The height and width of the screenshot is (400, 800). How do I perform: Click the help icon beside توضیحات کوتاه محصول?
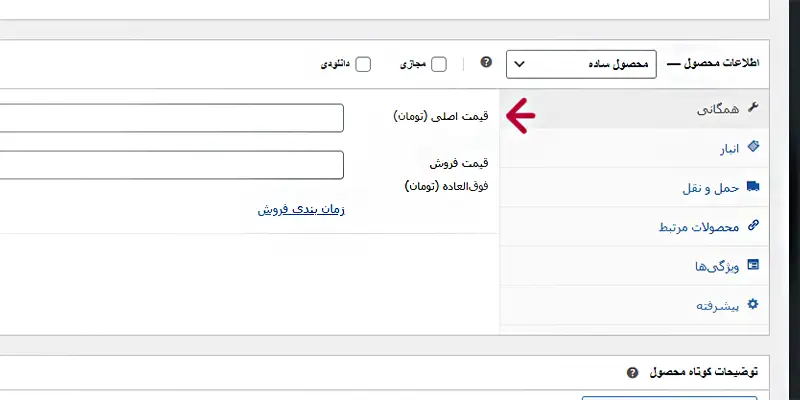click(632, 372)
